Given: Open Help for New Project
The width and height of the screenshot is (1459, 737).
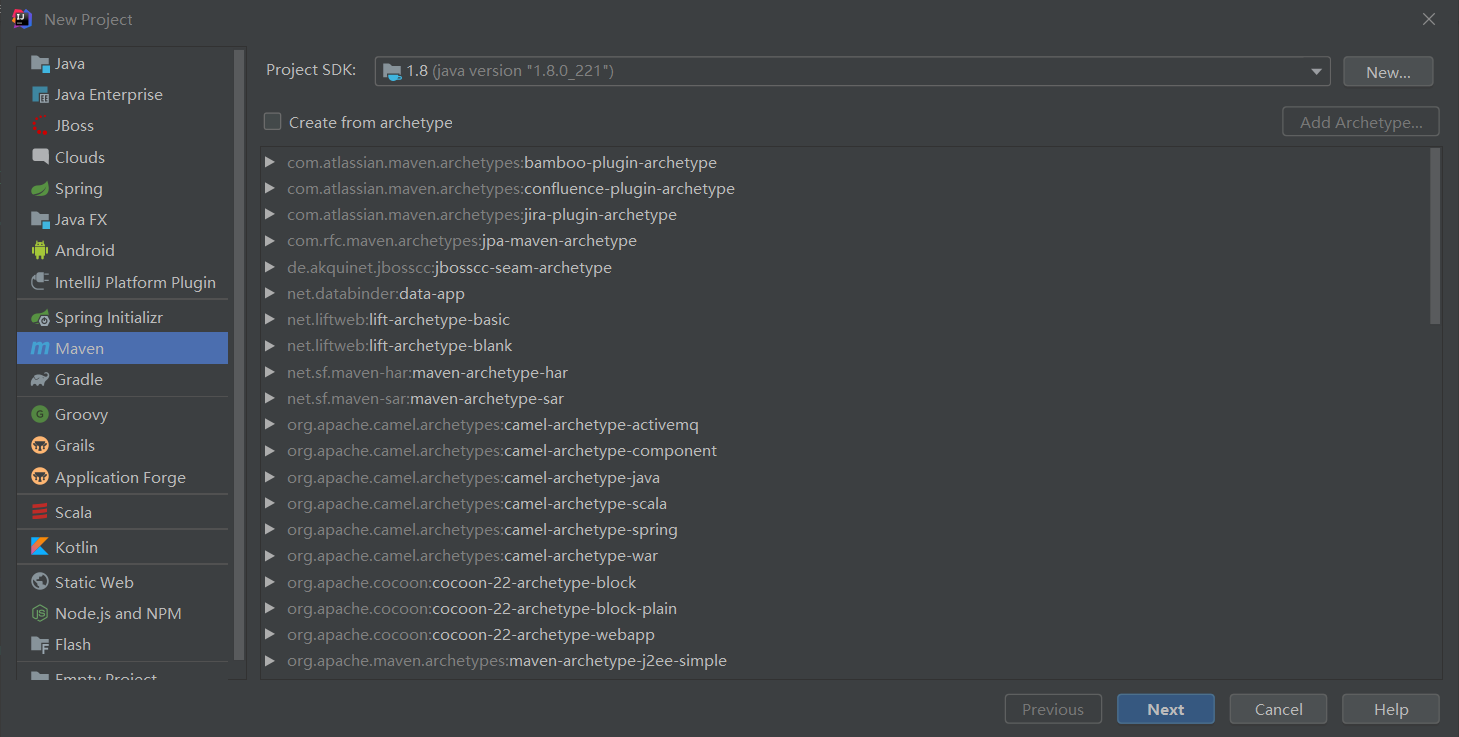Looking at the screenshot, I should tap(1391, 709).
